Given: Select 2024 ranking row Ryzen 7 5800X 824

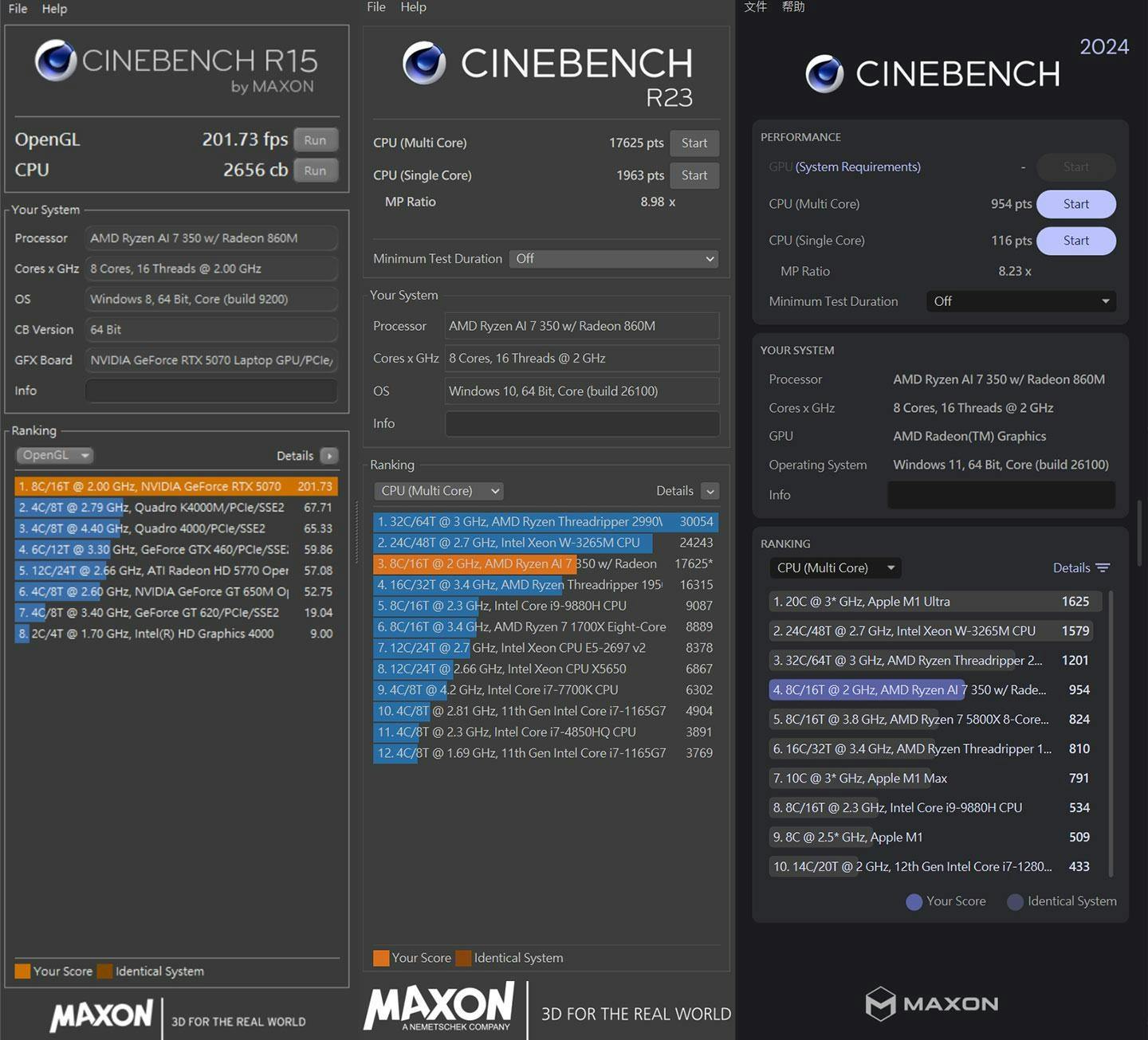Looking at the screenshot, I should click(935, 720).
